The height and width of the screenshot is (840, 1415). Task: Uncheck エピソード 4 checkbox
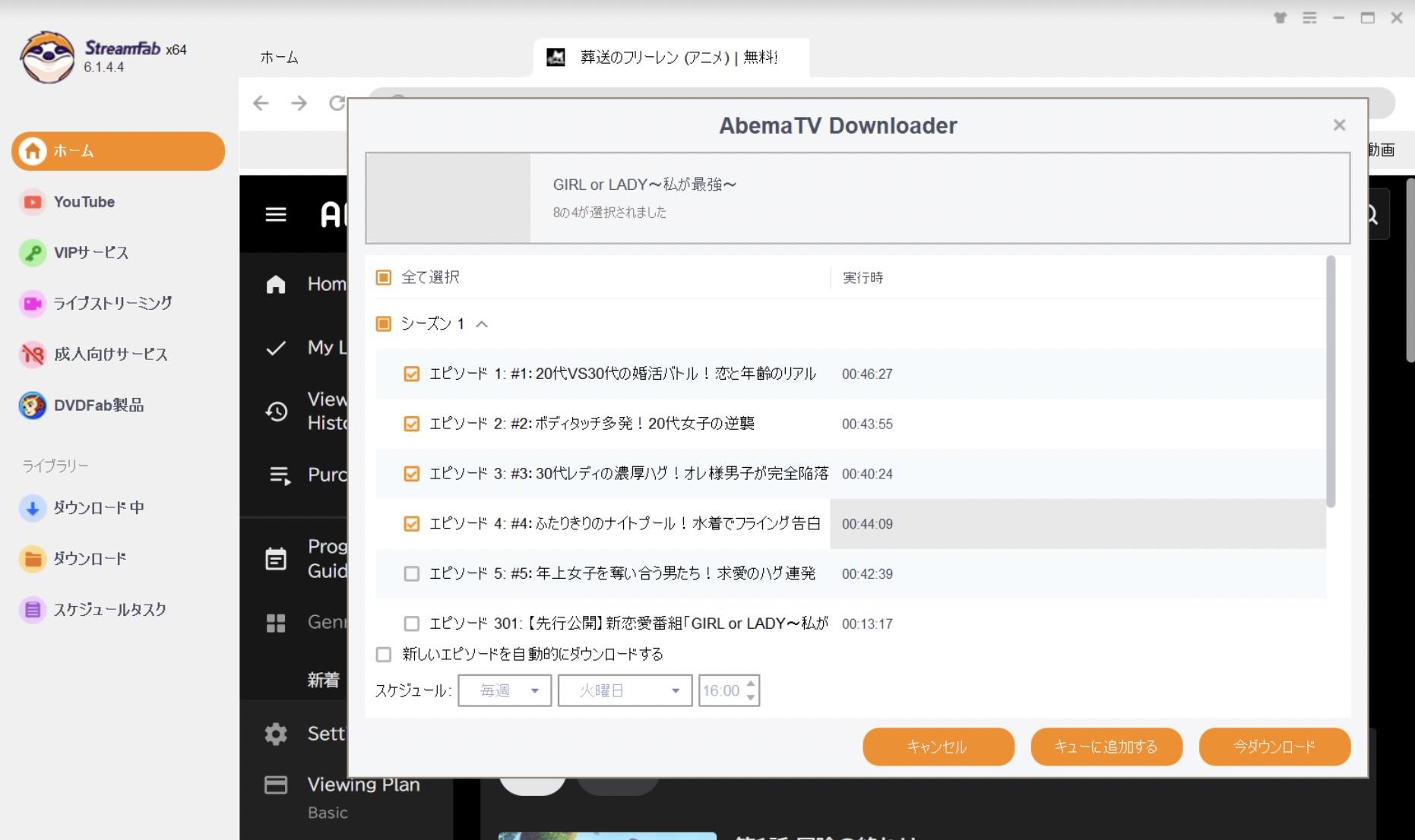tap(412, 524)
